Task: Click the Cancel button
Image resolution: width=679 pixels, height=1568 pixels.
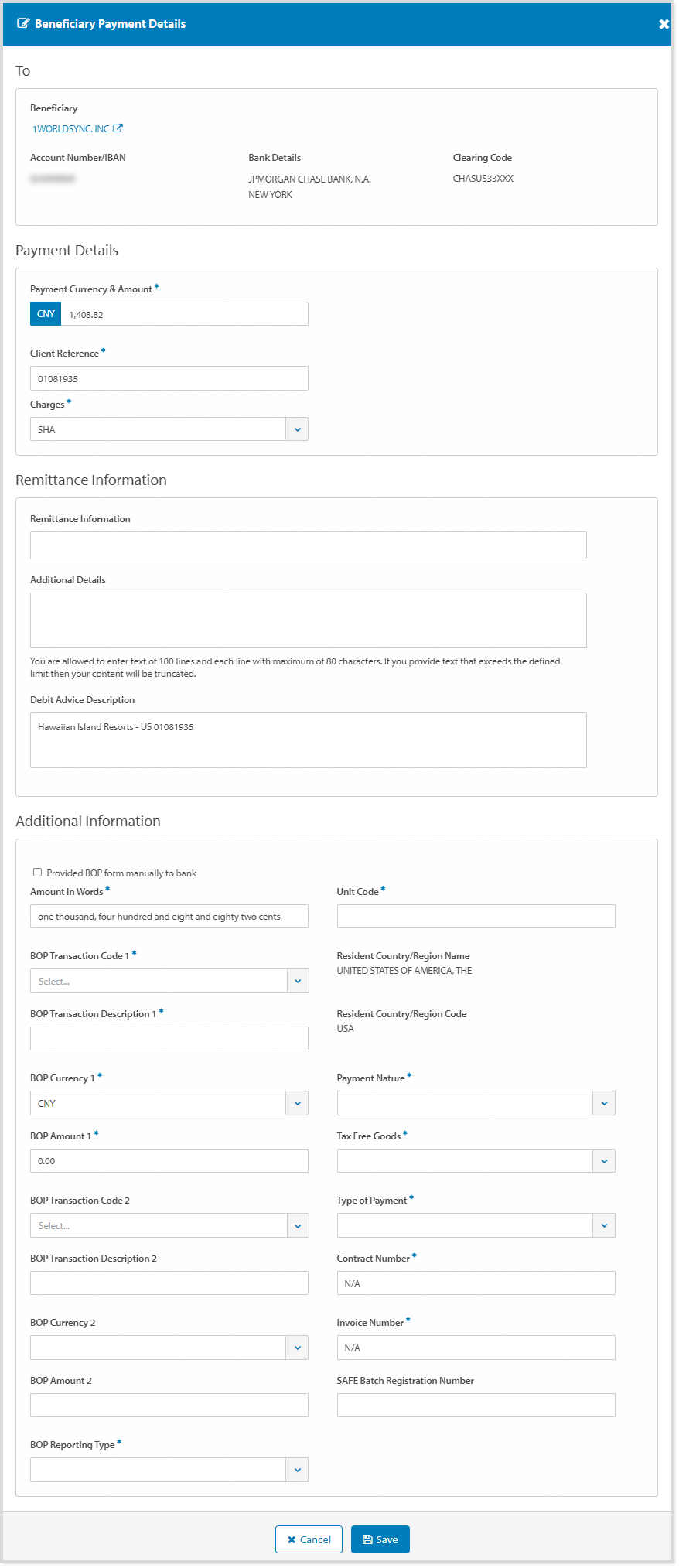Action: (x=309, y=1539)
